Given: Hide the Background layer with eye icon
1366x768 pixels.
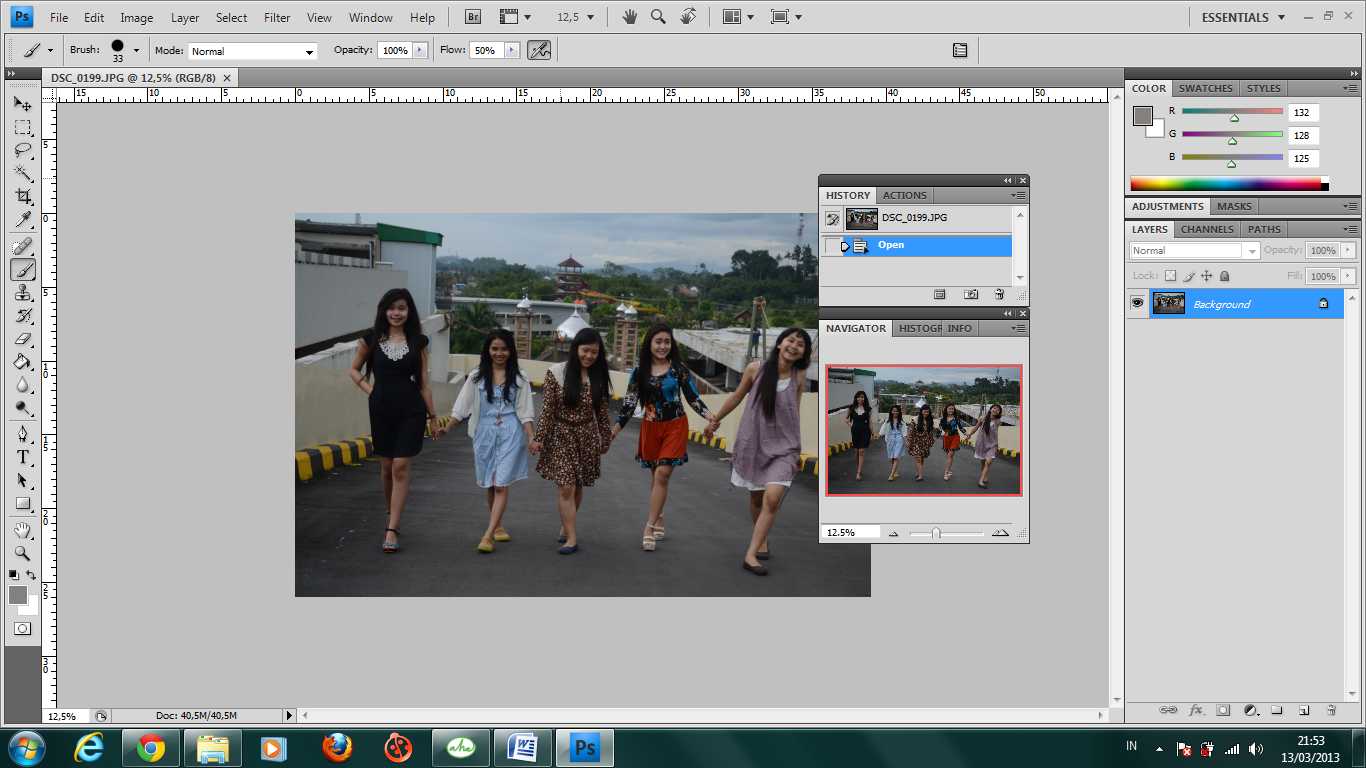Looking at the screenshot, I should point(1137,303).
